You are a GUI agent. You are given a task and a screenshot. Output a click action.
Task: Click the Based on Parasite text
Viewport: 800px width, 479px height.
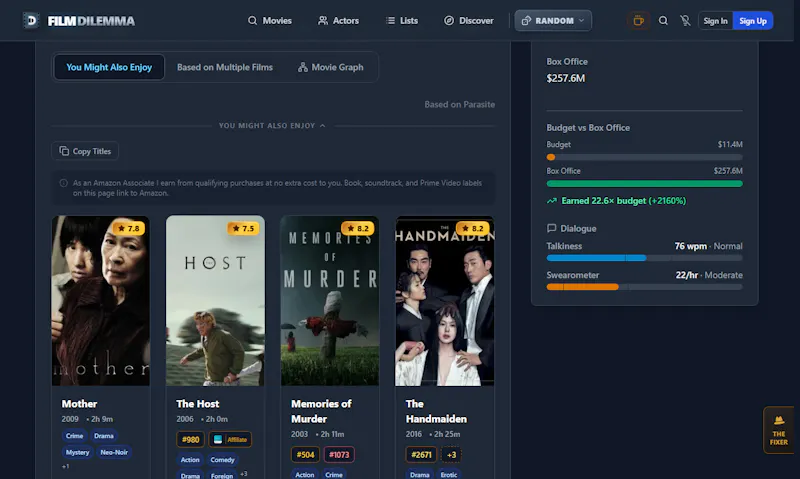tap(459, 104)
